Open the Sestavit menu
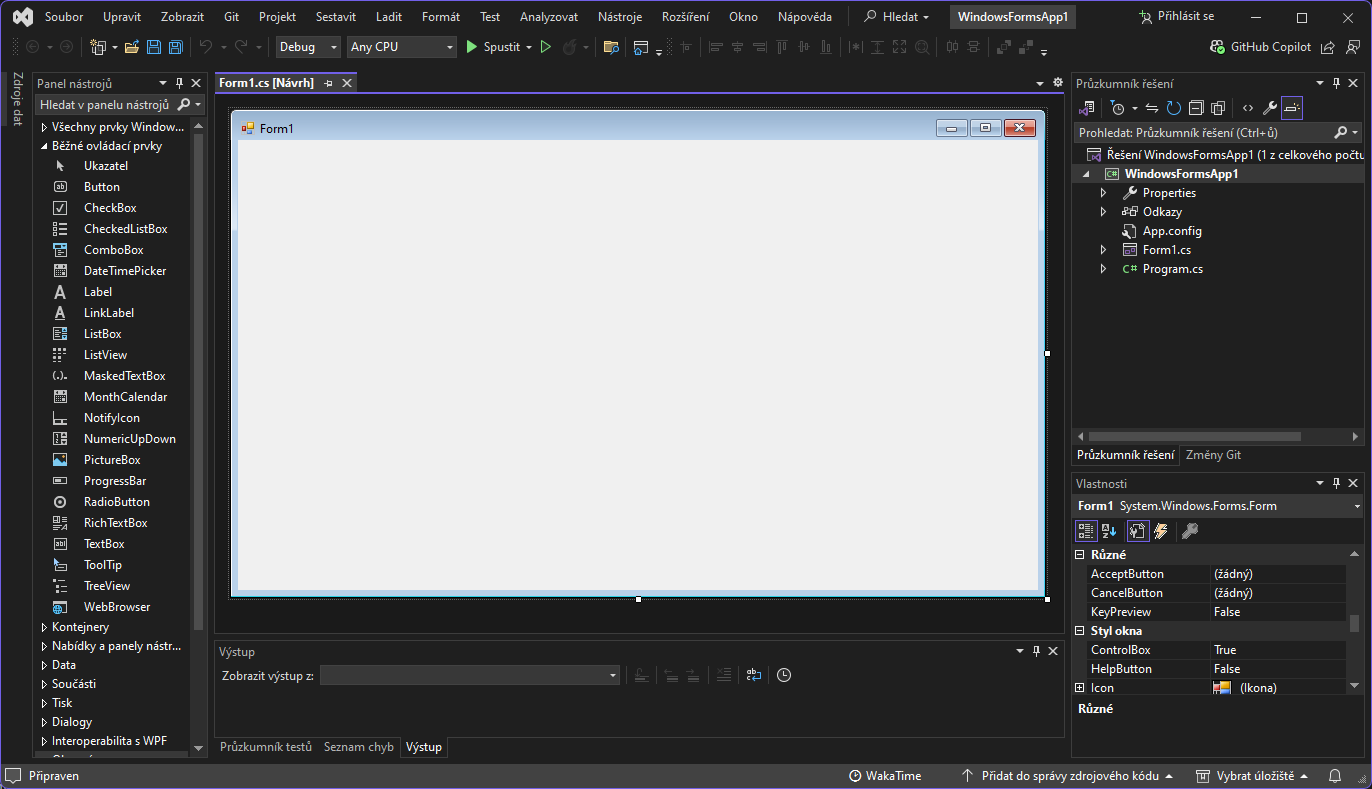This screenshot has height=789, width=1372. click(335, 17)
